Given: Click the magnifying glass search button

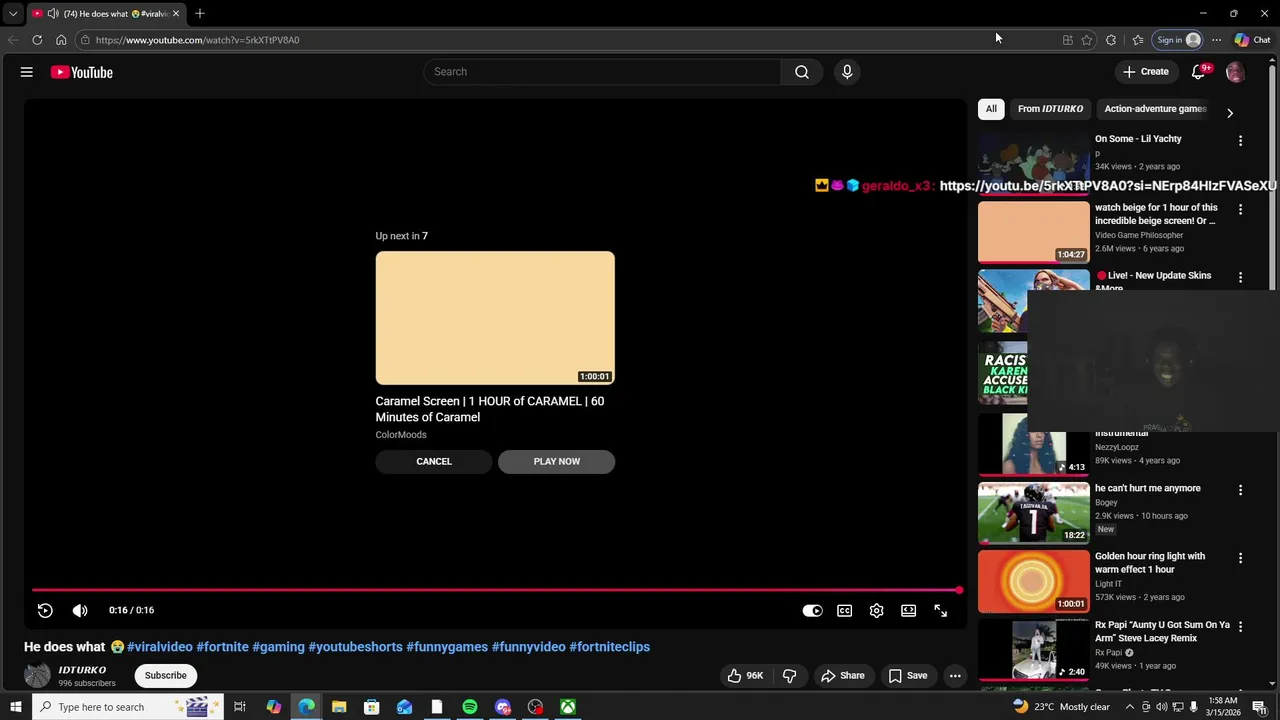Looking at the screenshot, I should coord(802,72).
